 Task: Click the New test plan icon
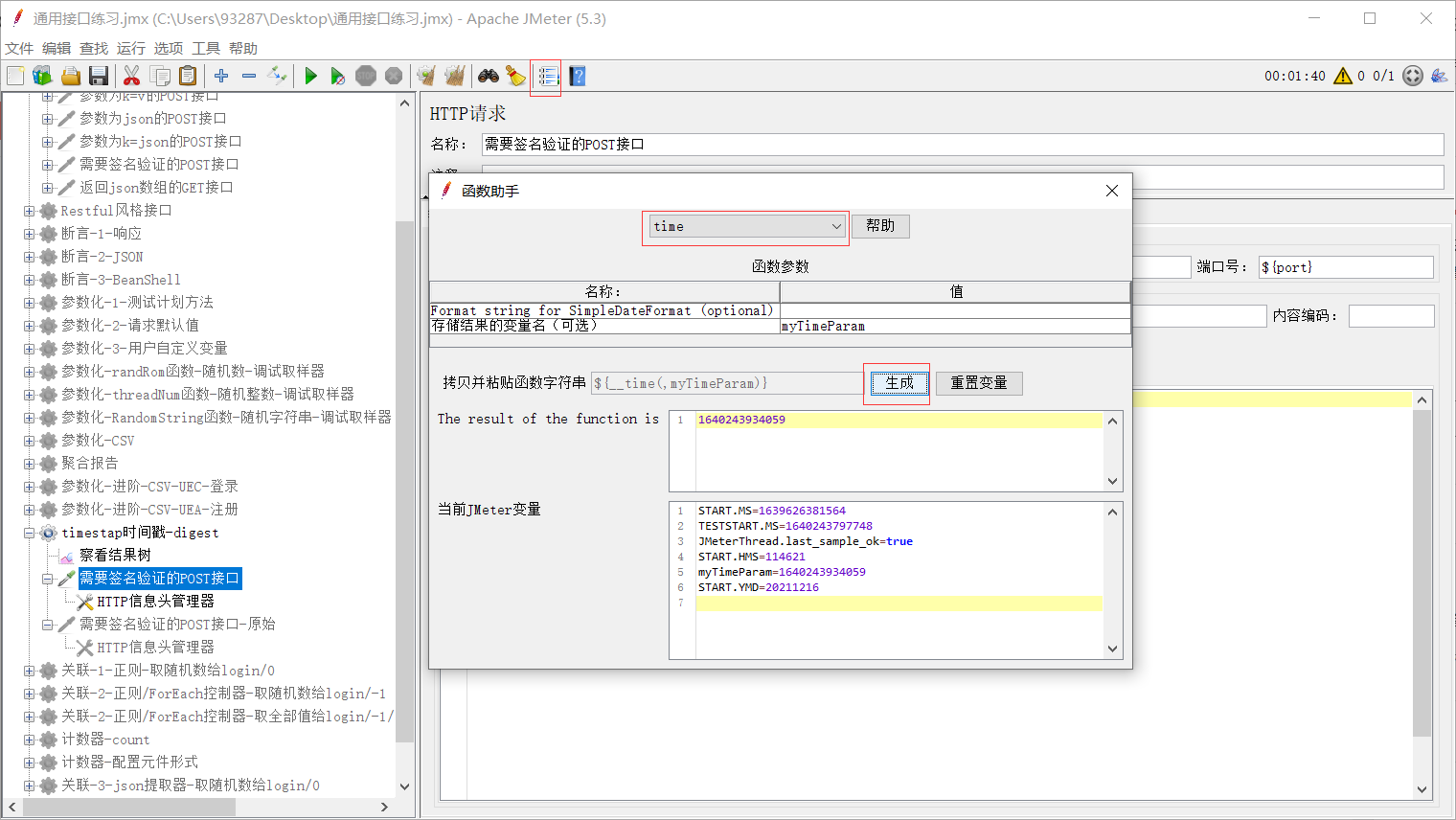click(15, 76)
